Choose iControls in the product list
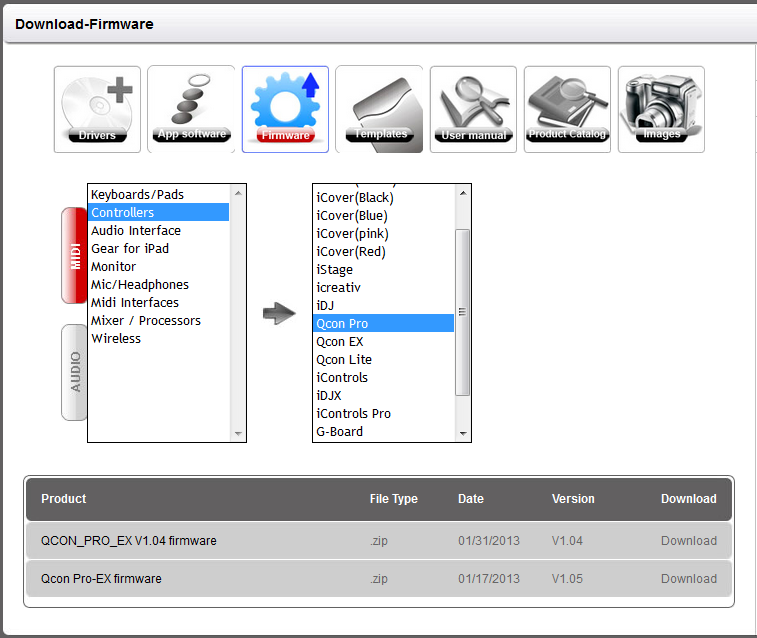This screenshot has height=638, width=757. (384, 377)
